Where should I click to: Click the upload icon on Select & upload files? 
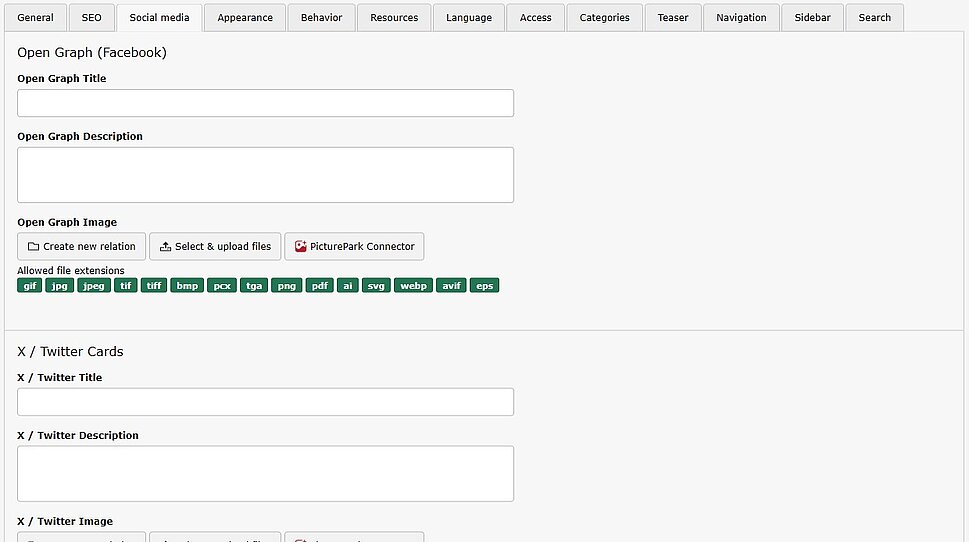165,247
